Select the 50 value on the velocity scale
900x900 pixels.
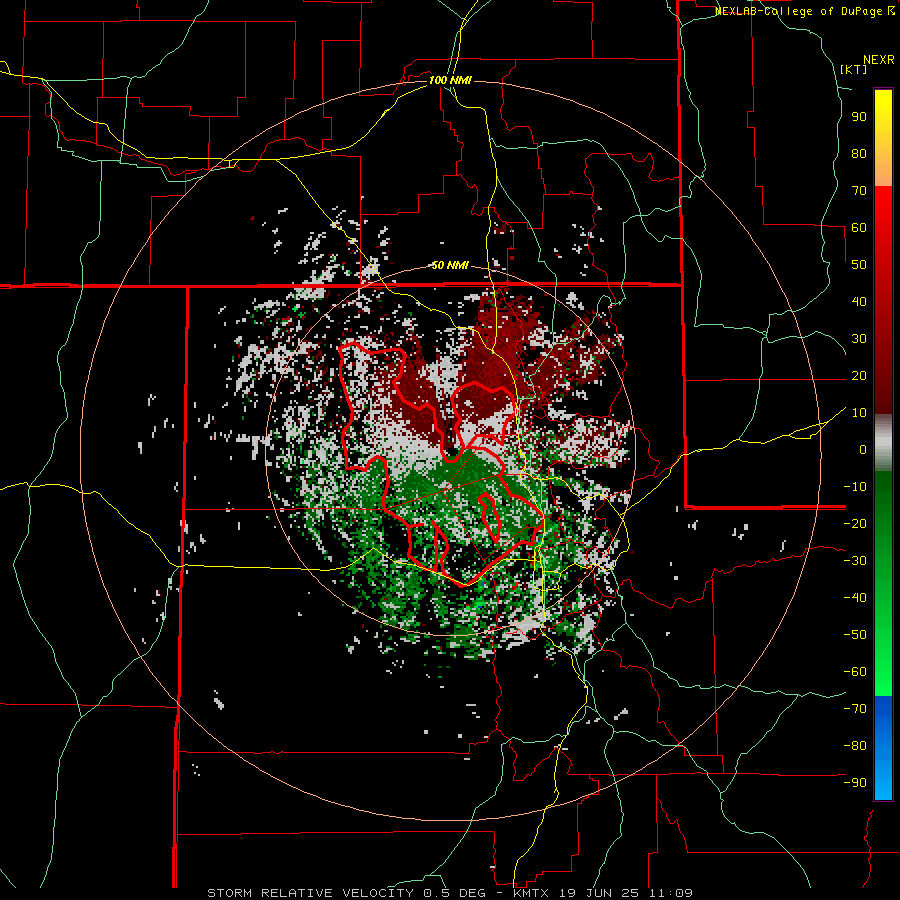[x=859, y=265]
